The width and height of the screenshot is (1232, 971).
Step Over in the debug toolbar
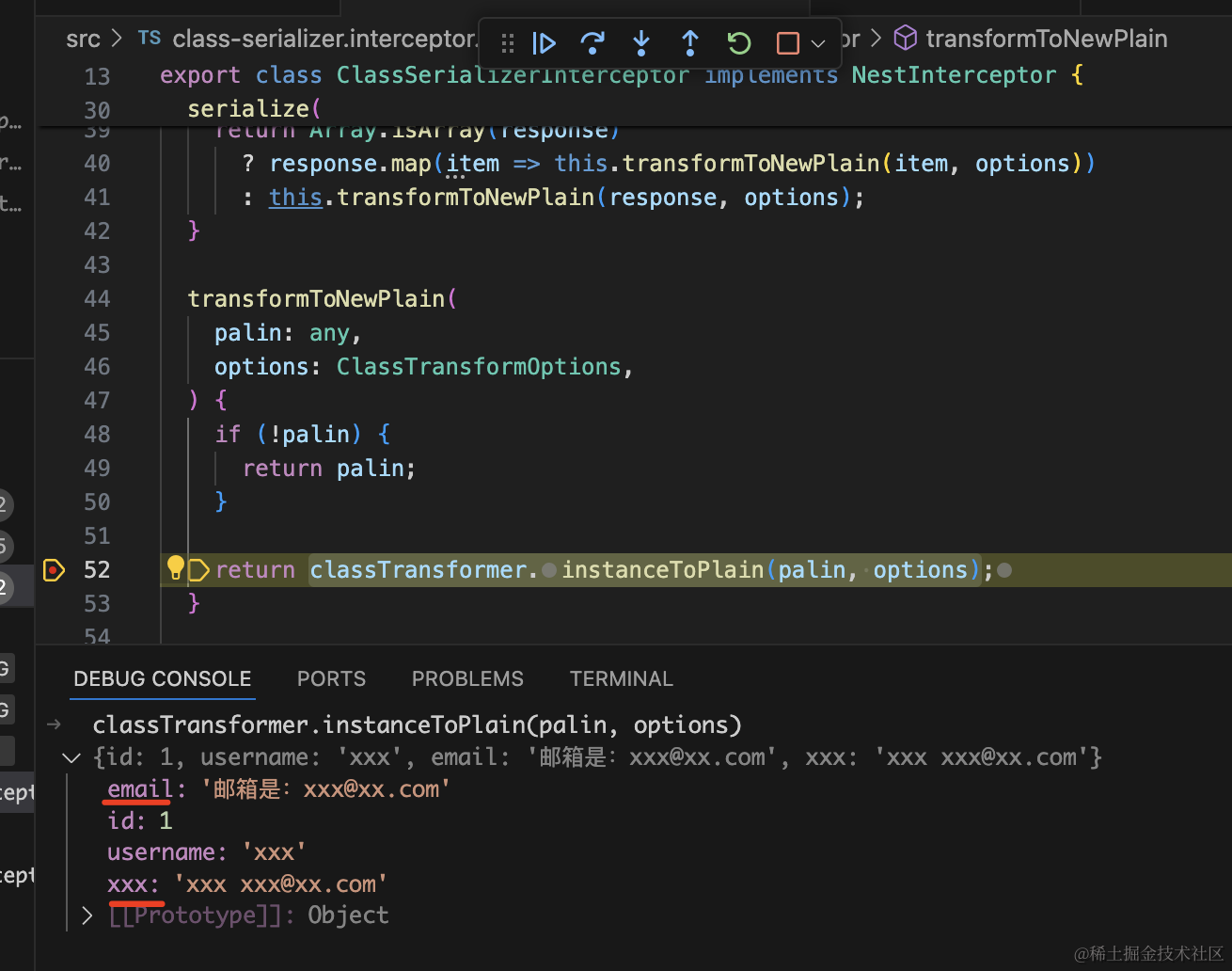[592, 43]
